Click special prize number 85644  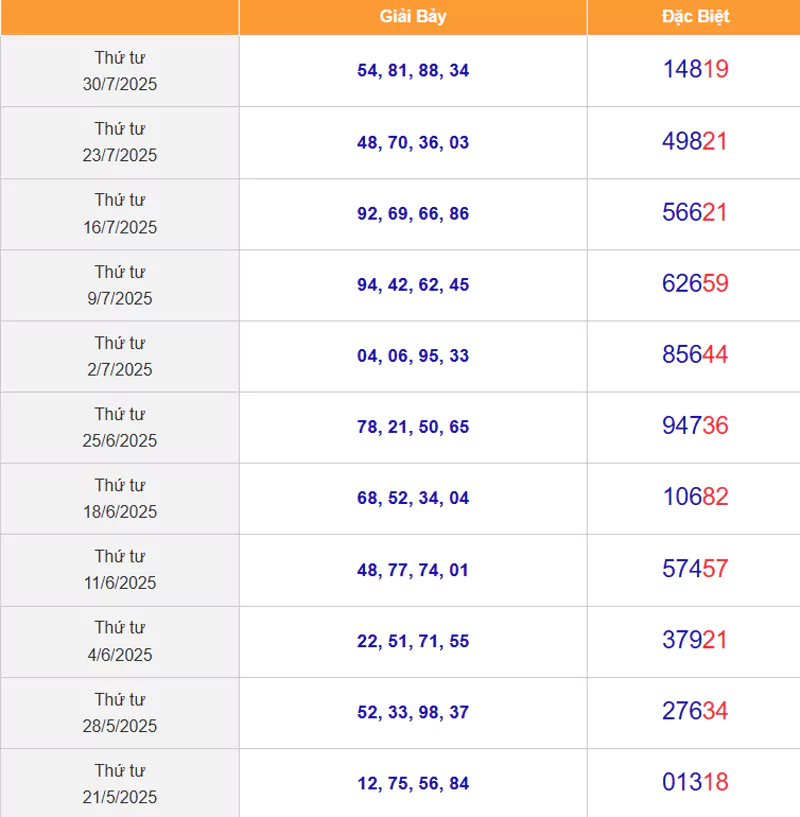click(695, 354)
